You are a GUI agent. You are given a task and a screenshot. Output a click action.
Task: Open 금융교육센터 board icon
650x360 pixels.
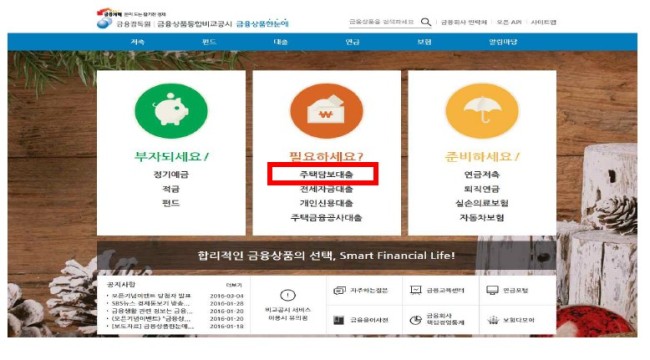(416, 290)
